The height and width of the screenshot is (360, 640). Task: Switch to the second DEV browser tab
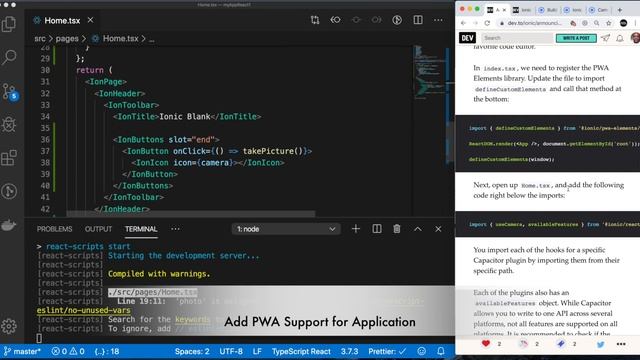pyautogui.click(x=522, y=10)
